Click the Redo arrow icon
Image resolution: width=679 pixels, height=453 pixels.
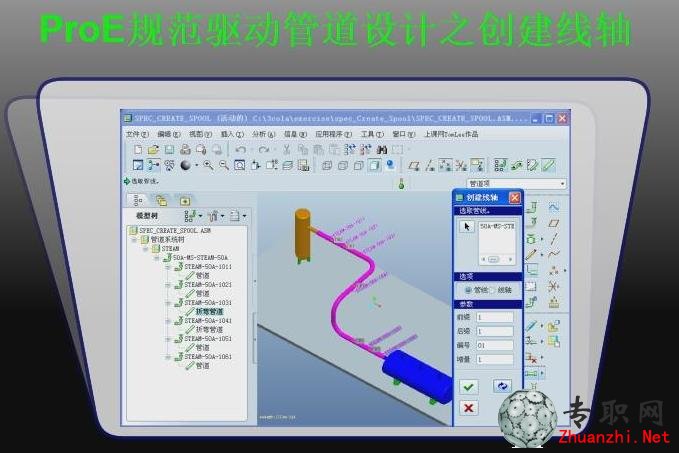[x=263, y=150]
